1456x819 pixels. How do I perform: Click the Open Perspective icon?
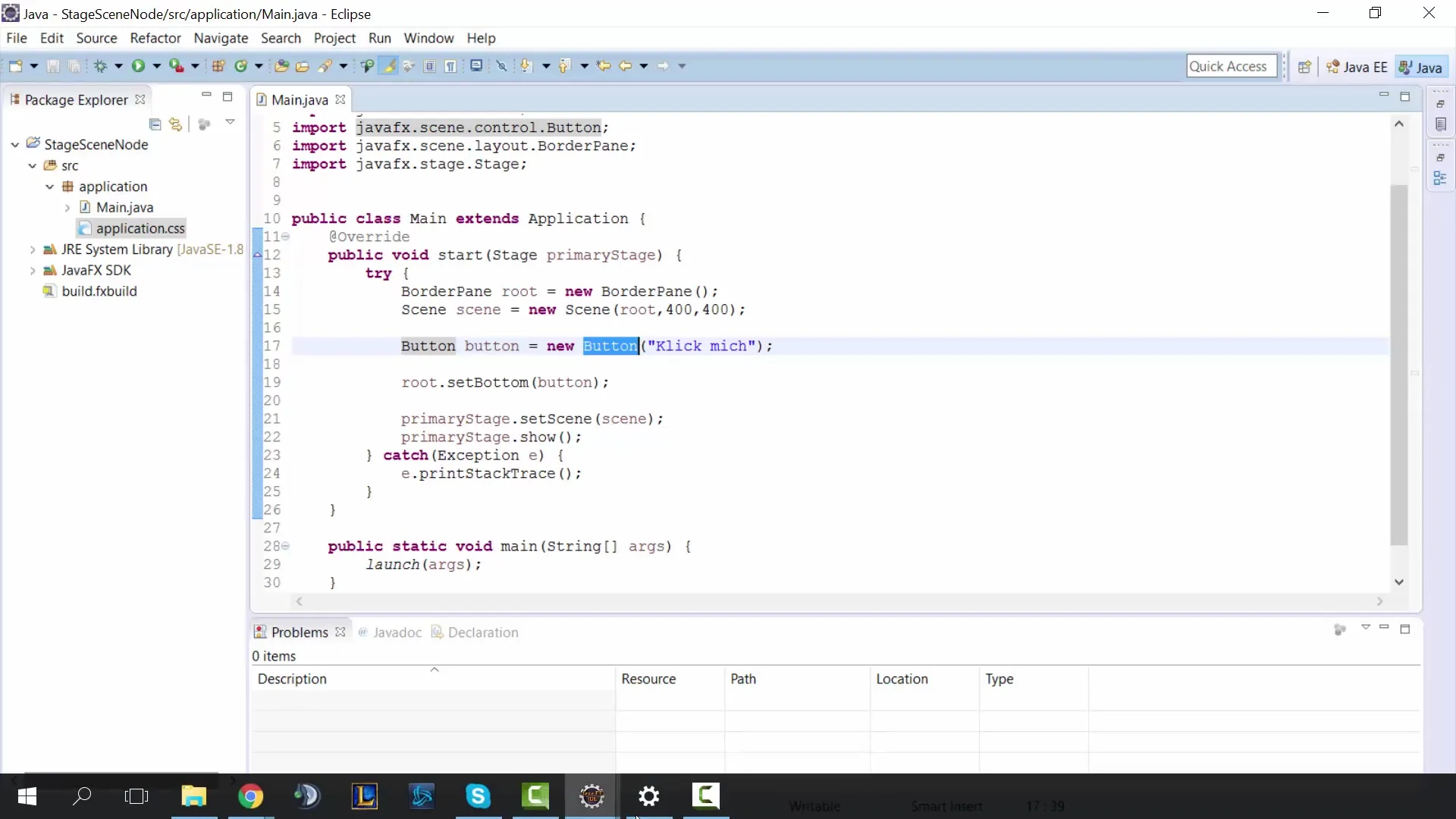tap(1304, 67)
